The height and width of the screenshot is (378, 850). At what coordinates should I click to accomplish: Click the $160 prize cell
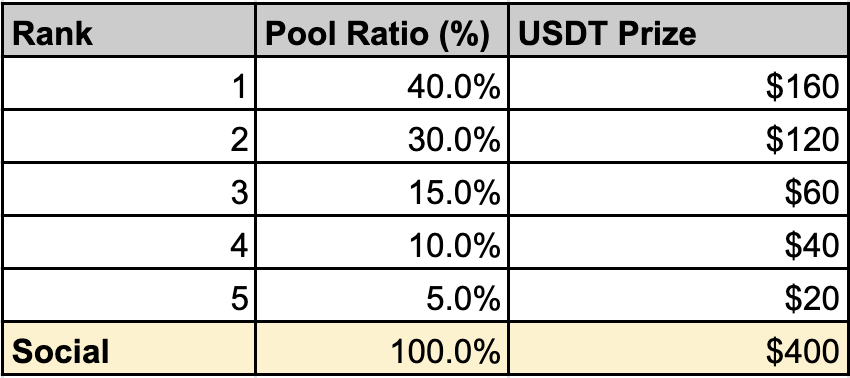[x=679, y=83]
